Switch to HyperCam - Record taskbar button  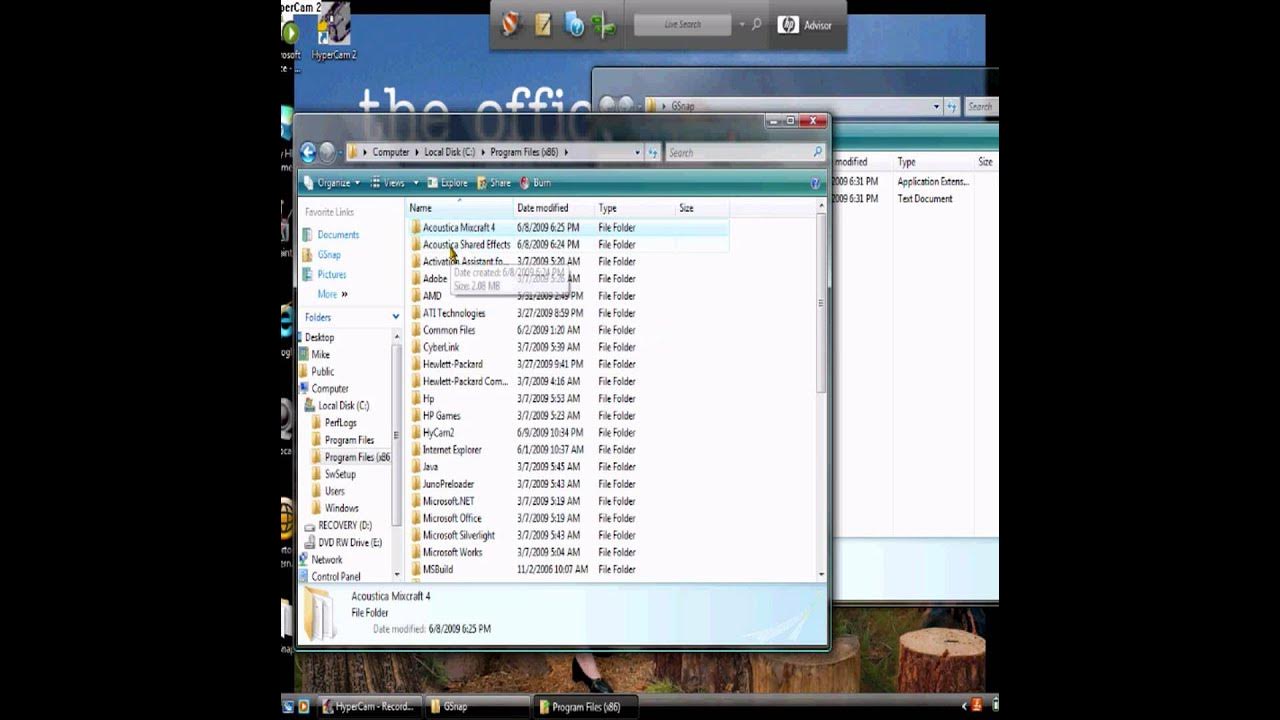pos(369,706)
